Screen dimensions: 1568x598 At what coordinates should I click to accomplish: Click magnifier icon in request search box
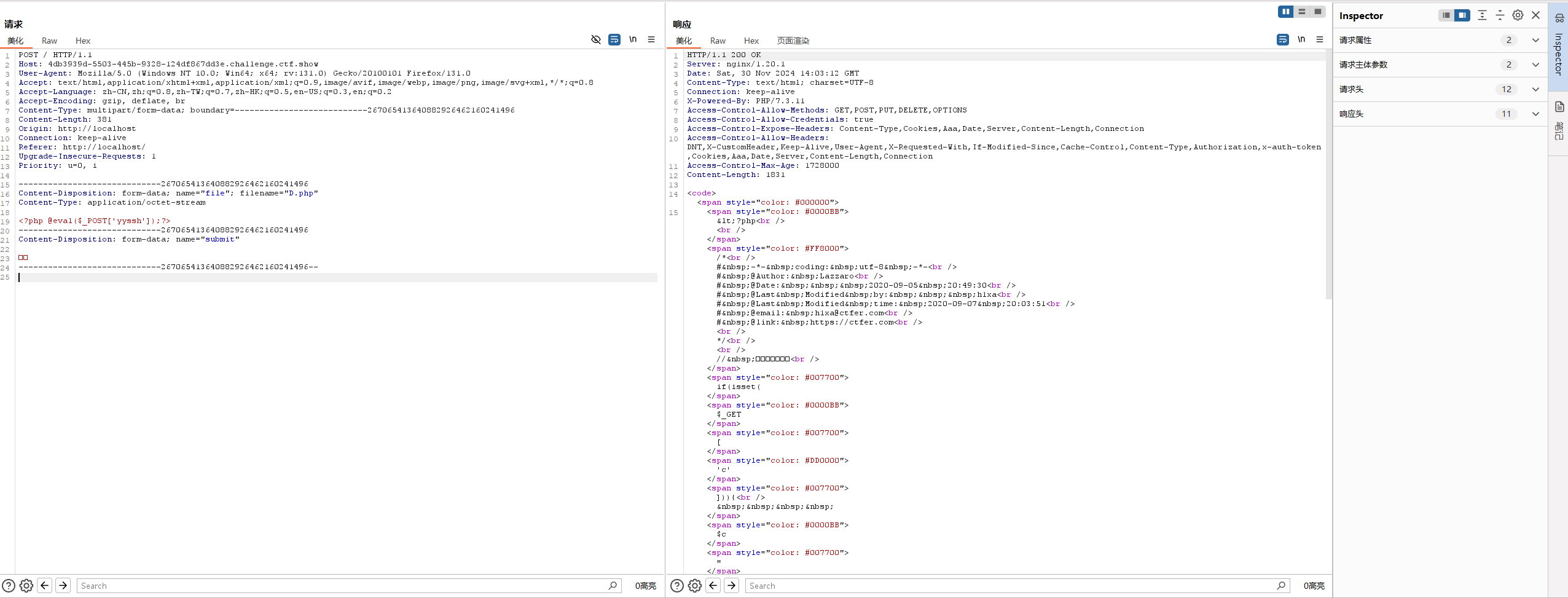pyautogui.click(x=613, y=586)
